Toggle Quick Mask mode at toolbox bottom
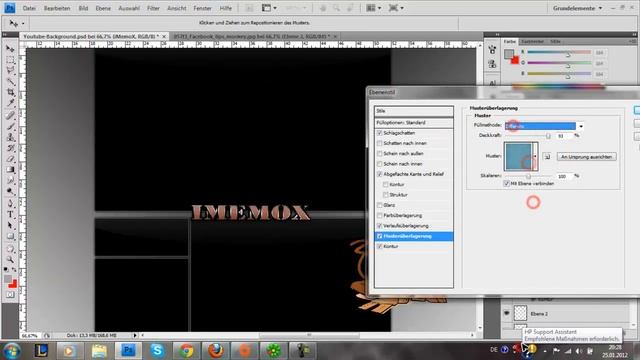640x360 pixels. click(10, 295)
